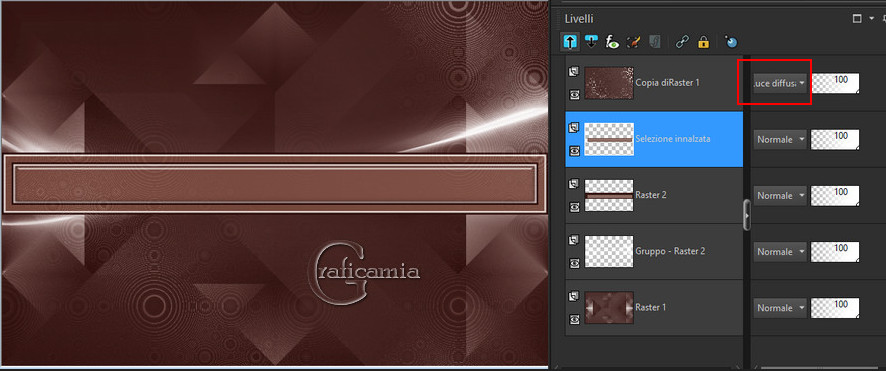Open blend mode dropdown of Gruppo - Raster 2
Image resolution: width=886 pixels, height=371 pixels.
coord(780,251)
